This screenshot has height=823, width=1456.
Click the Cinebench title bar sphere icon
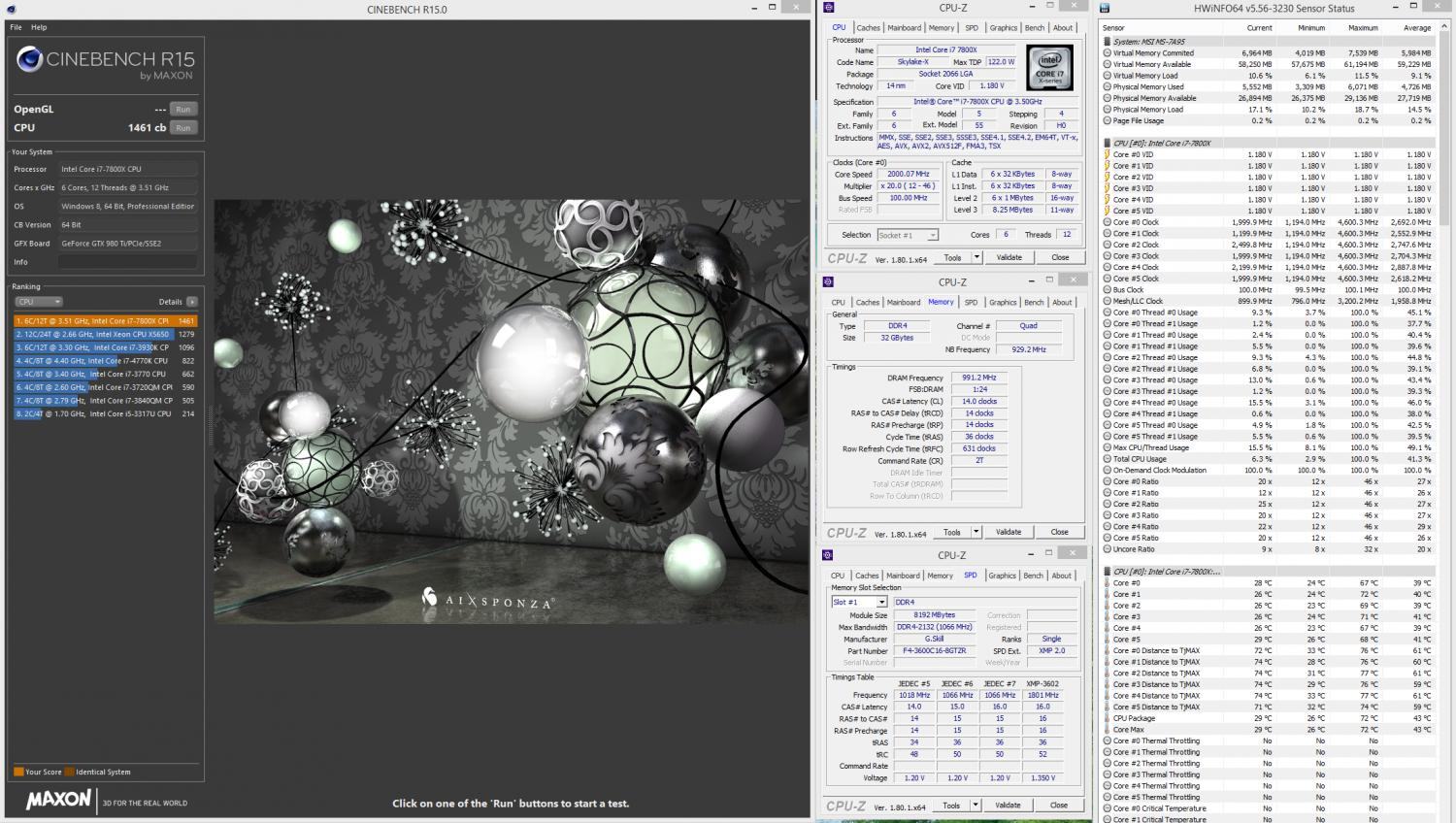[11, 10]
